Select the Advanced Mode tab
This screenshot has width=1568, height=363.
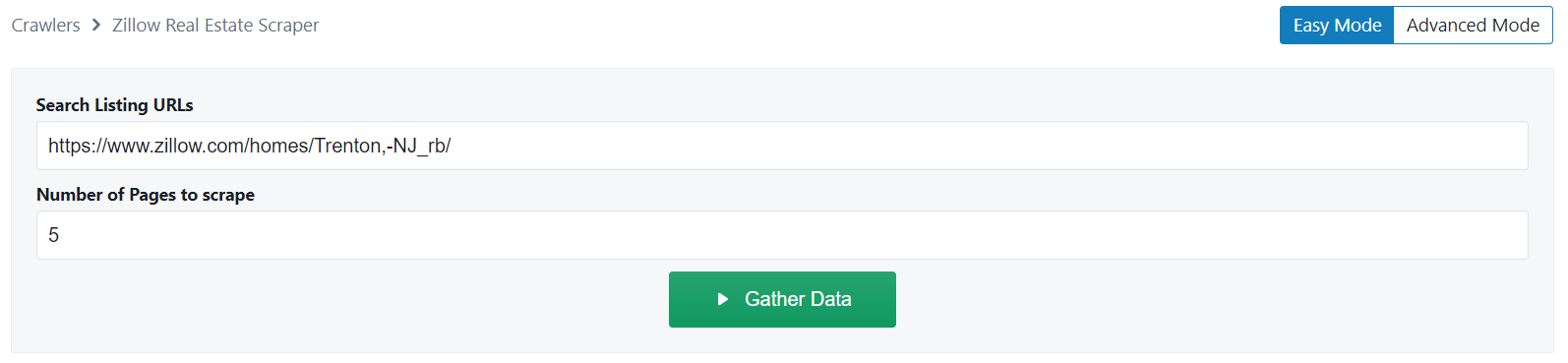click(x=1473, y=26)
